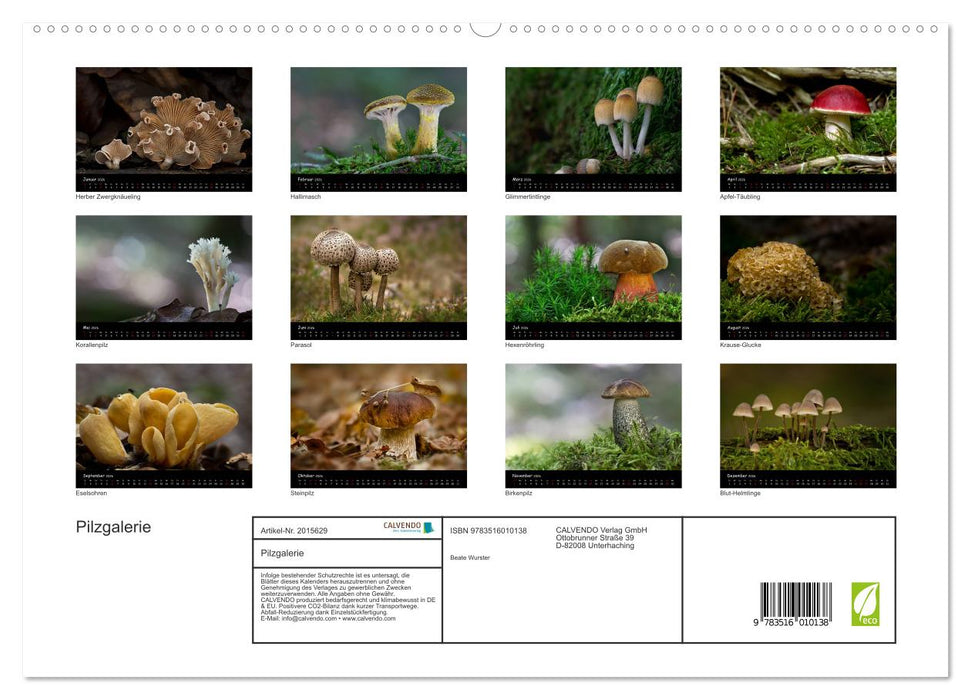
Task: Open the Apfel-Täubling image
Action: [x=807, y=125]
